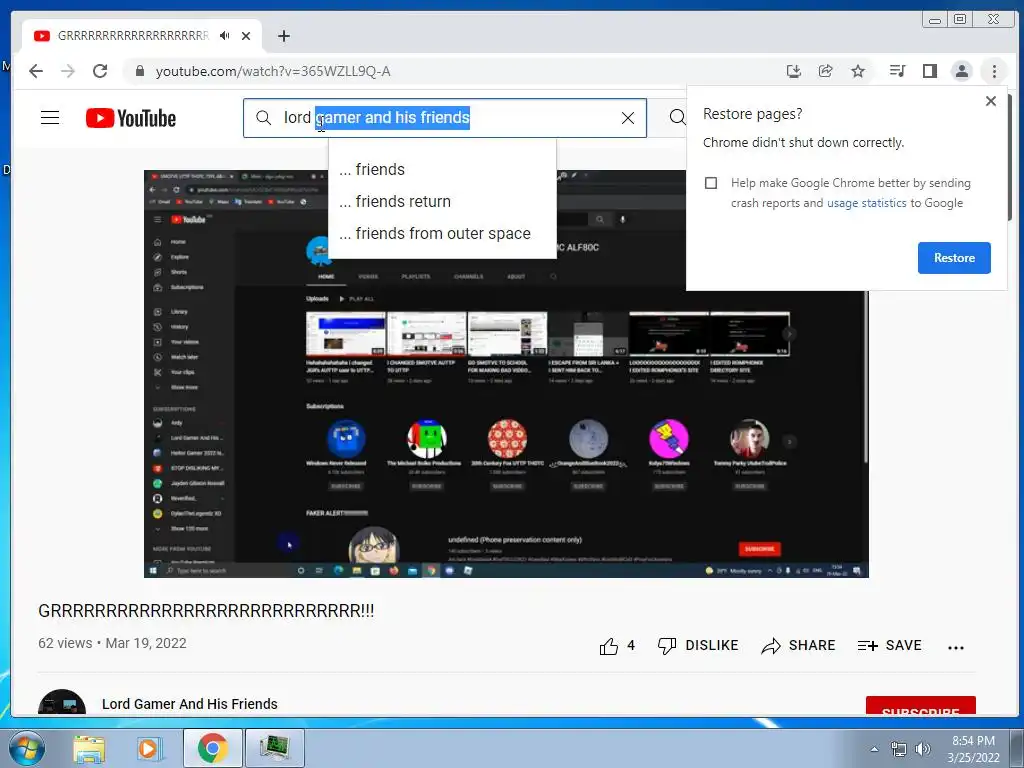The image size is (1024, 768).
Task: Click the forward navigation arrow
Action: click(68, 71)
